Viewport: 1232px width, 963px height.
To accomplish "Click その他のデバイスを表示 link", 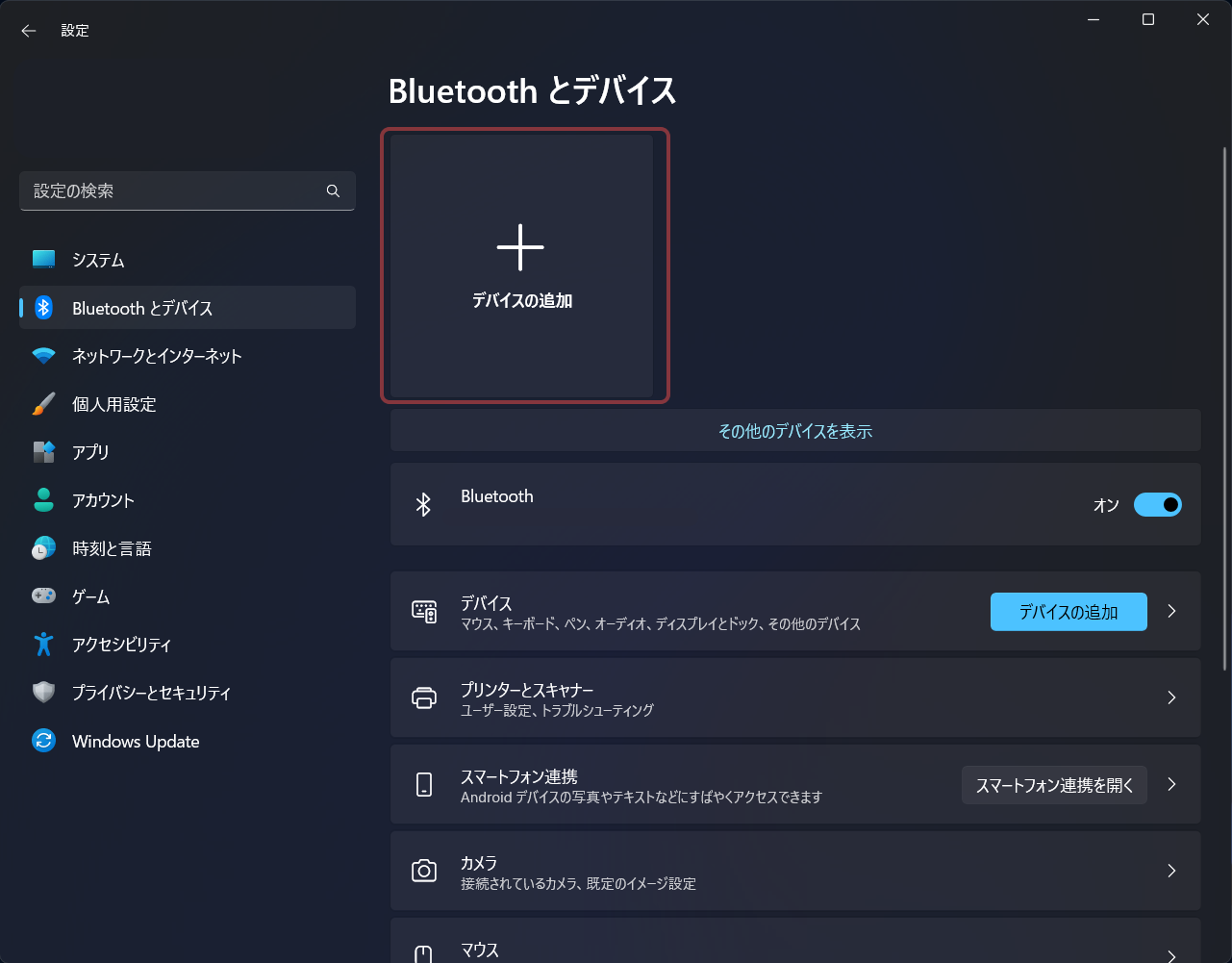I will pyautogui.click(x=795, y=431).
